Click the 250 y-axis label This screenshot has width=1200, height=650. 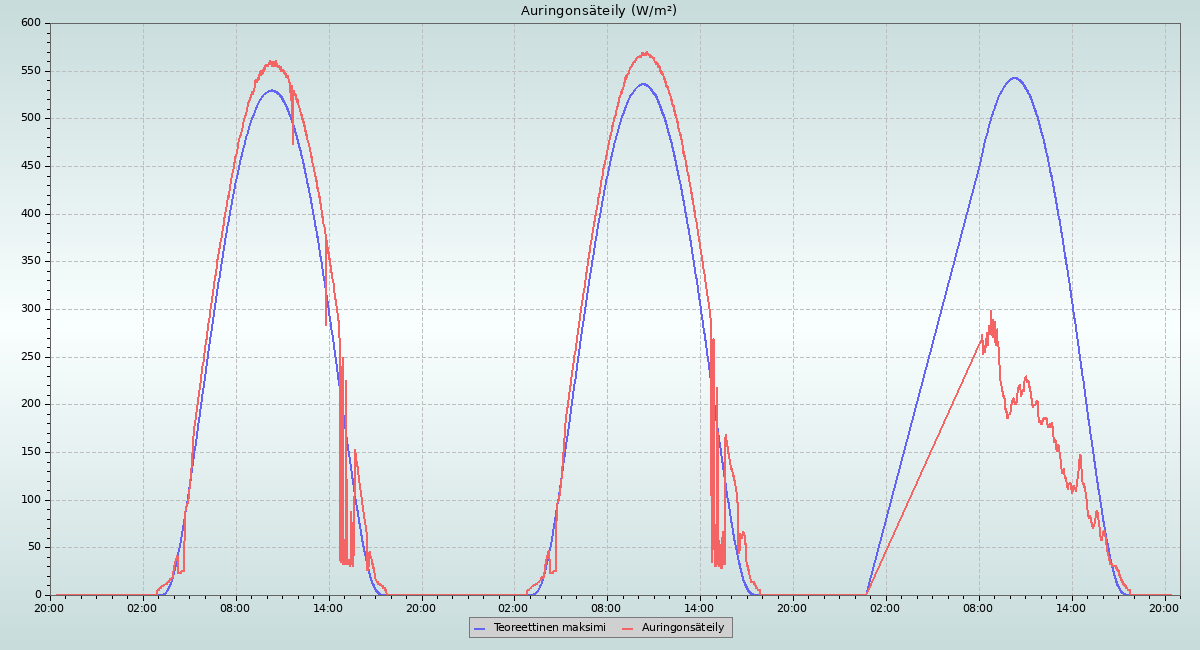(31, 357)
